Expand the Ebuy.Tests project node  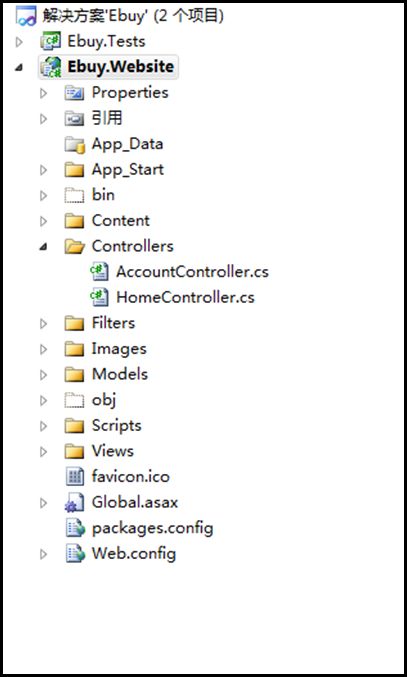(19, 42)
